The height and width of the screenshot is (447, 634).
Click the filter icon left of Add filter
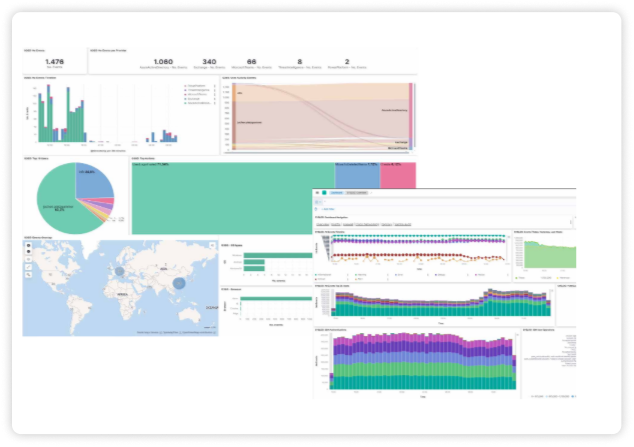click(x=318, y=207)
